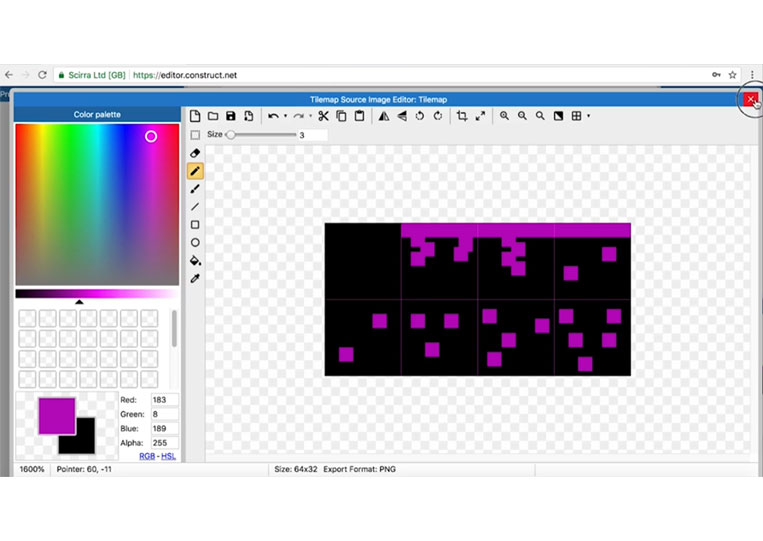Reload the browser page

coord(42,75)
